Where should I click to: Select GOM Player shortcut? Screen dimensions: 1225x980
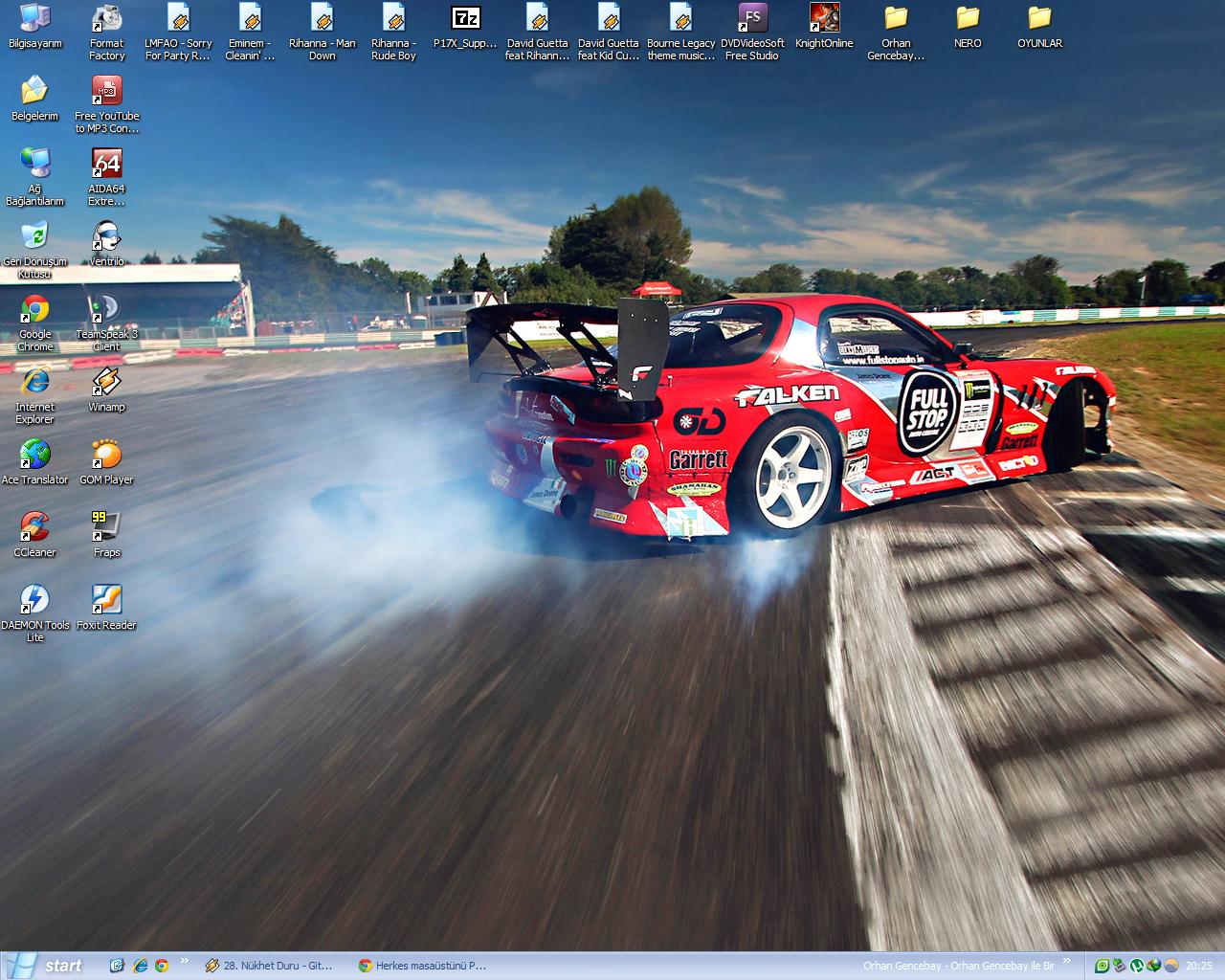(x=107, y=463)
